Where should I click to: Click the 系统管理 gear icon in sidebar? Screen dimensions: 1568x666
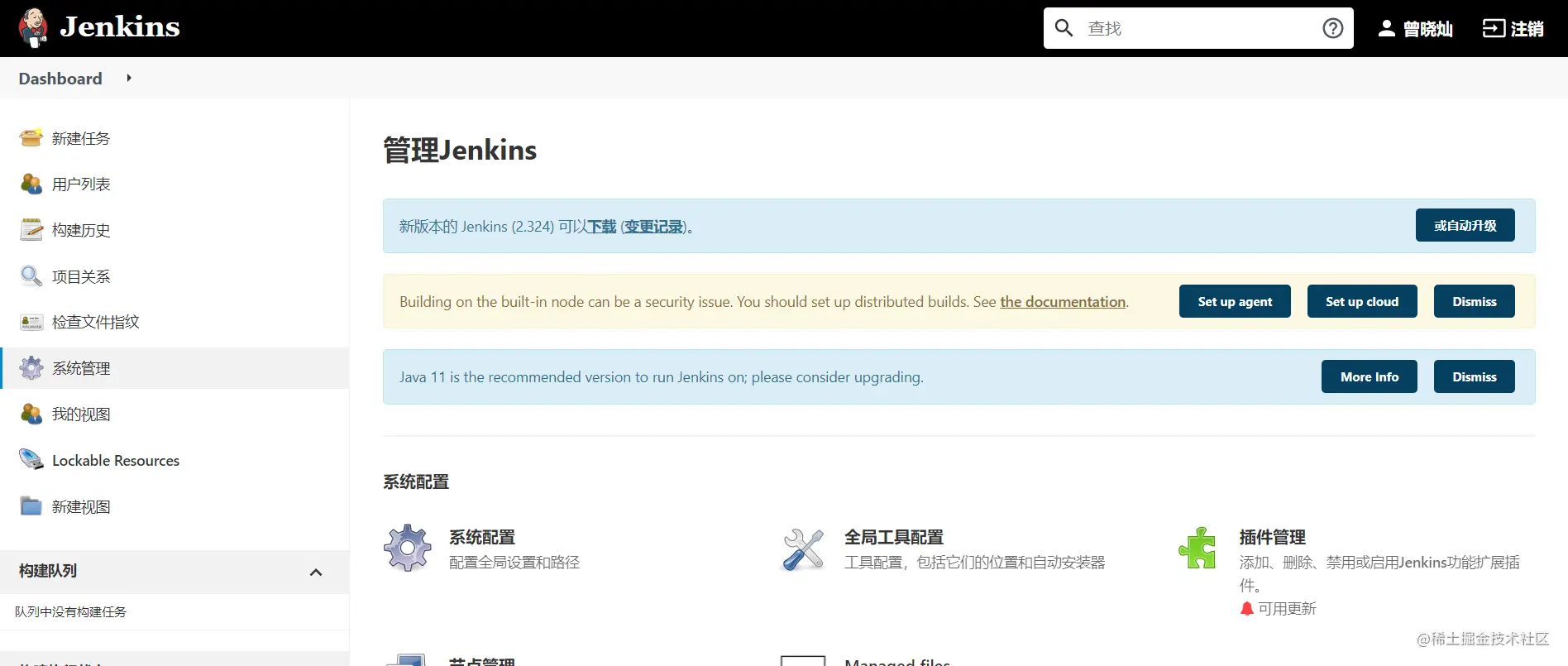[x=31, y=368]
